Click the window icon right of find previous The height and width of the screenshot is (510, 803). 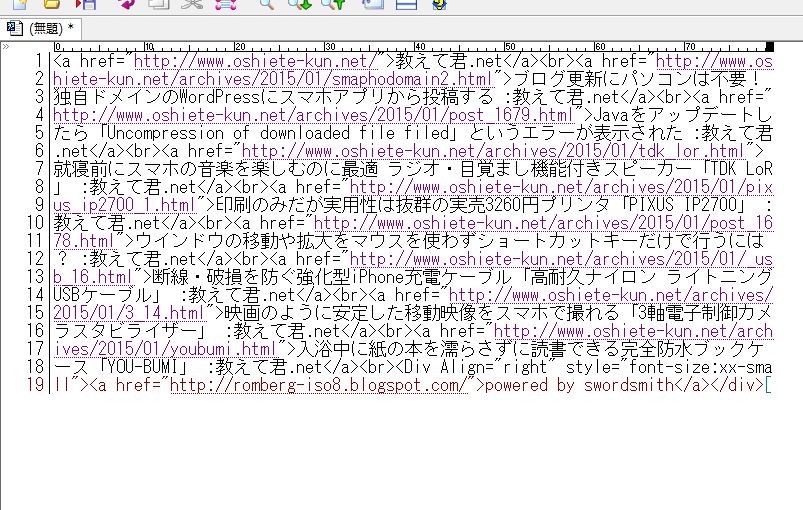point(372,5)
